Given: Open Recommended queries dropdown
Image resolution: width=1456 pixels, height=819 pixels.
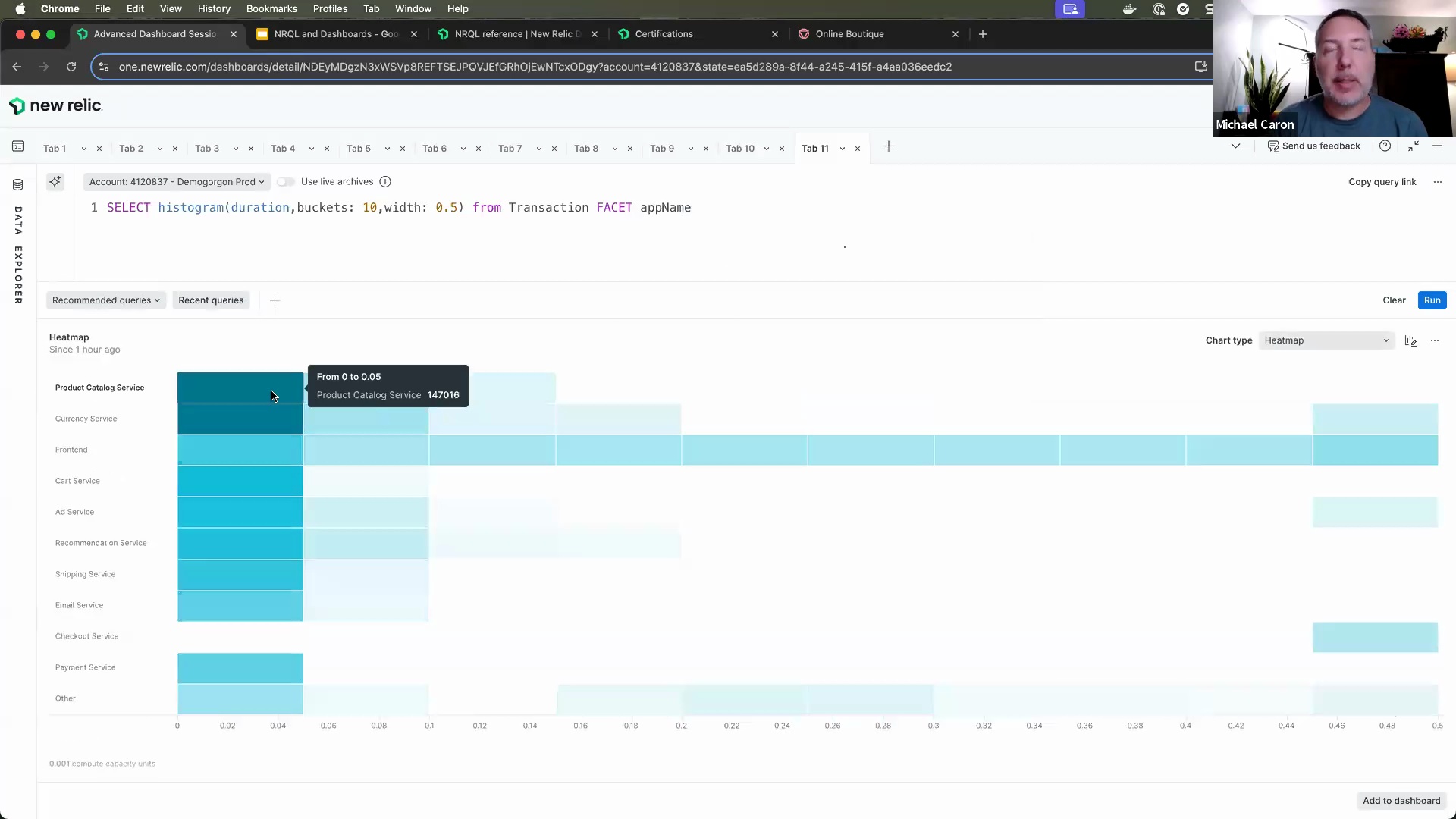Looking at the screenshot, I should click(105, 301).
